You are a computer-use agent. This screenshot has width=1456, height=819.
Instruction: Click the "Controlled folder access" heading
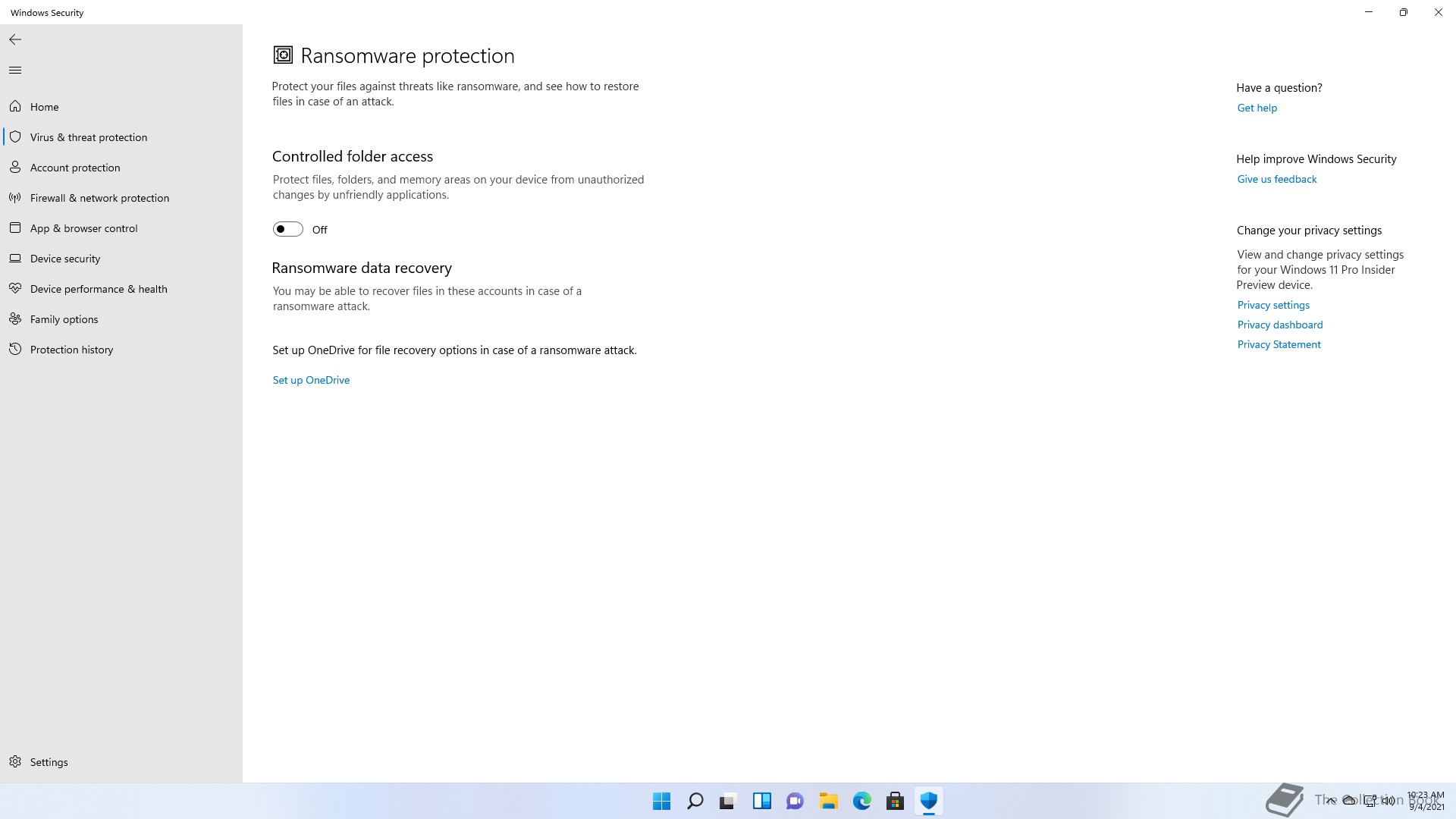(353, 156)
